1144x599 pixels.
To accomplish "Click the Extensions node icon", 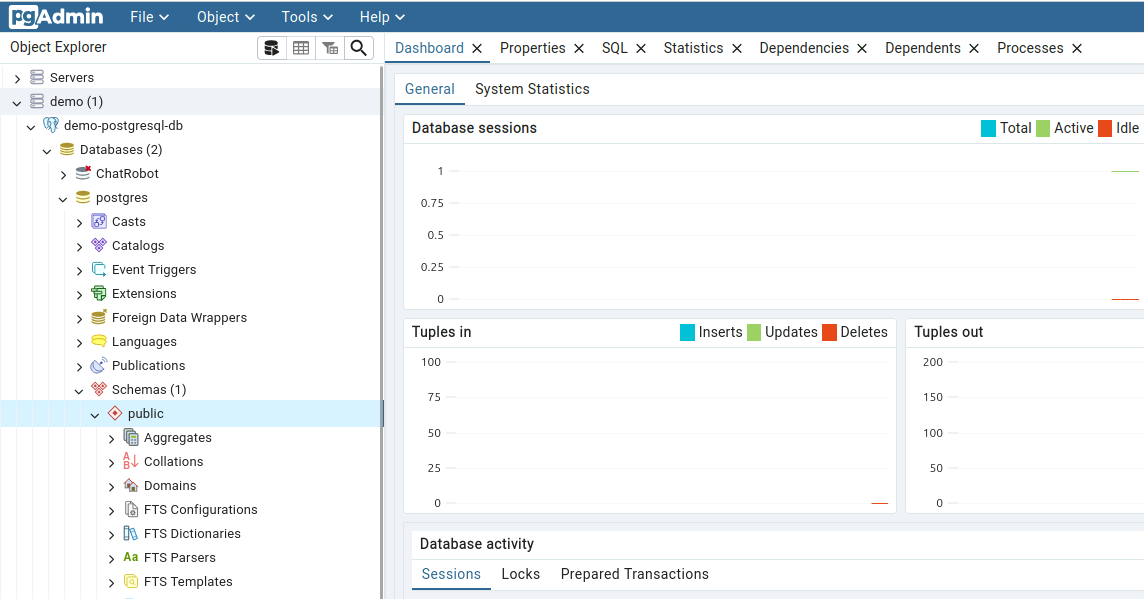I will [x=99, y=294].
